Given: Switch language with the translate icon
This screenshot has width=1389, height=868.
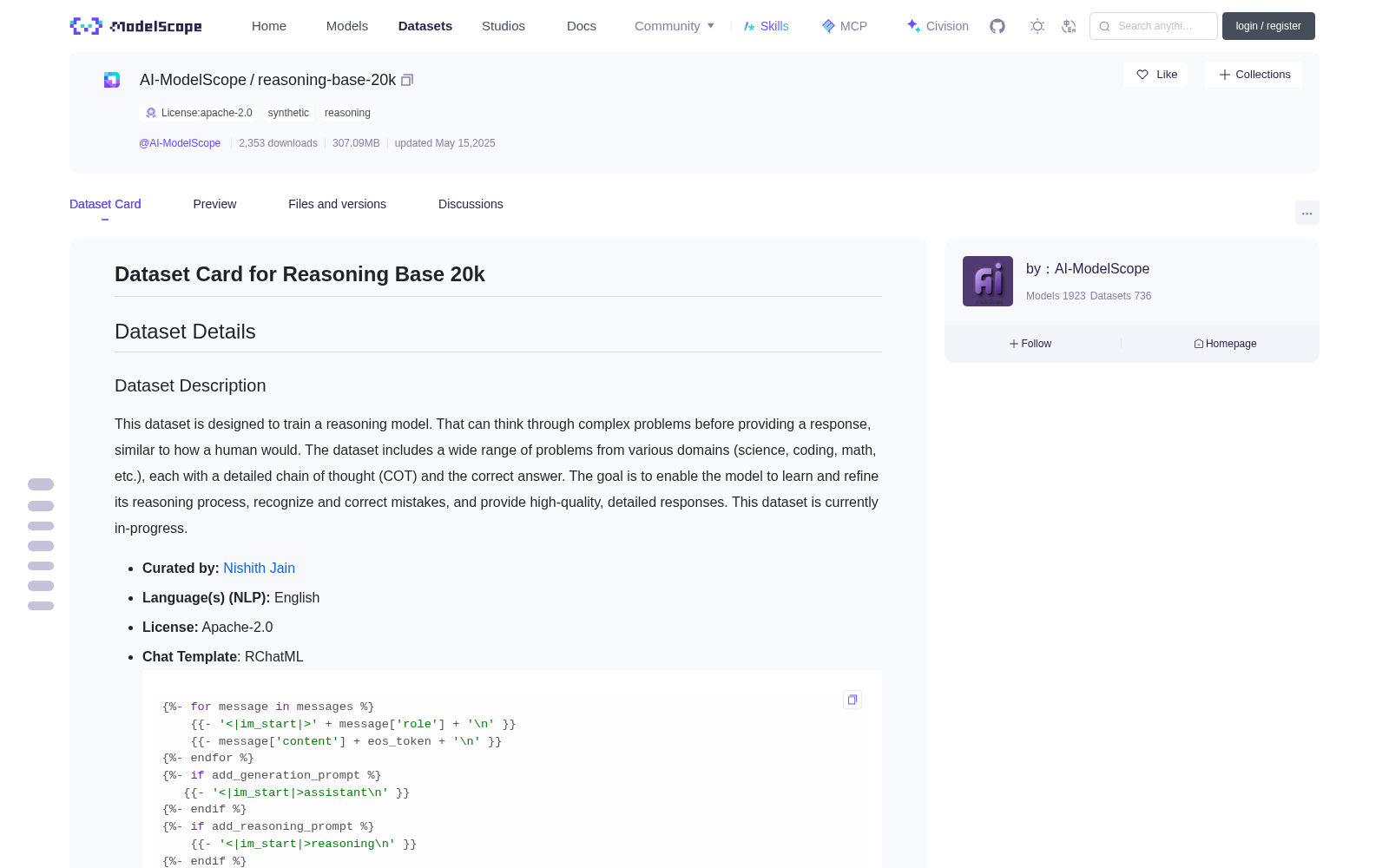Looking at the screenshot, I should tap(1069, 26).
